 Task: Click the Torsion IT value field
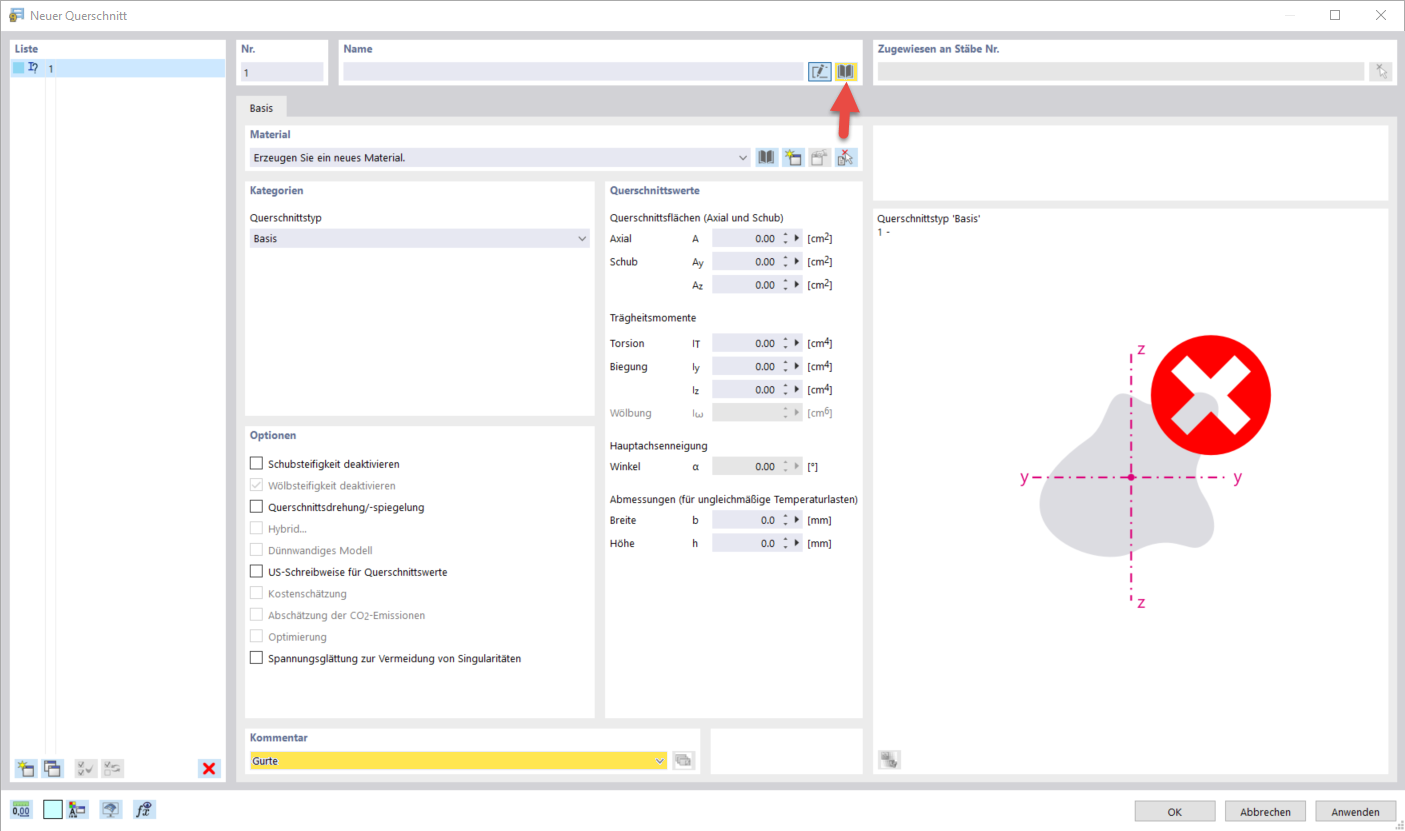pos(745,343)
